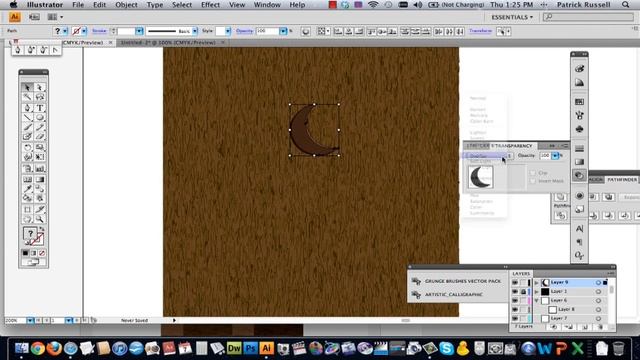
Task: Toggle visibility of Layer 1
Action: pyautogui.click(x=515, y=291)
